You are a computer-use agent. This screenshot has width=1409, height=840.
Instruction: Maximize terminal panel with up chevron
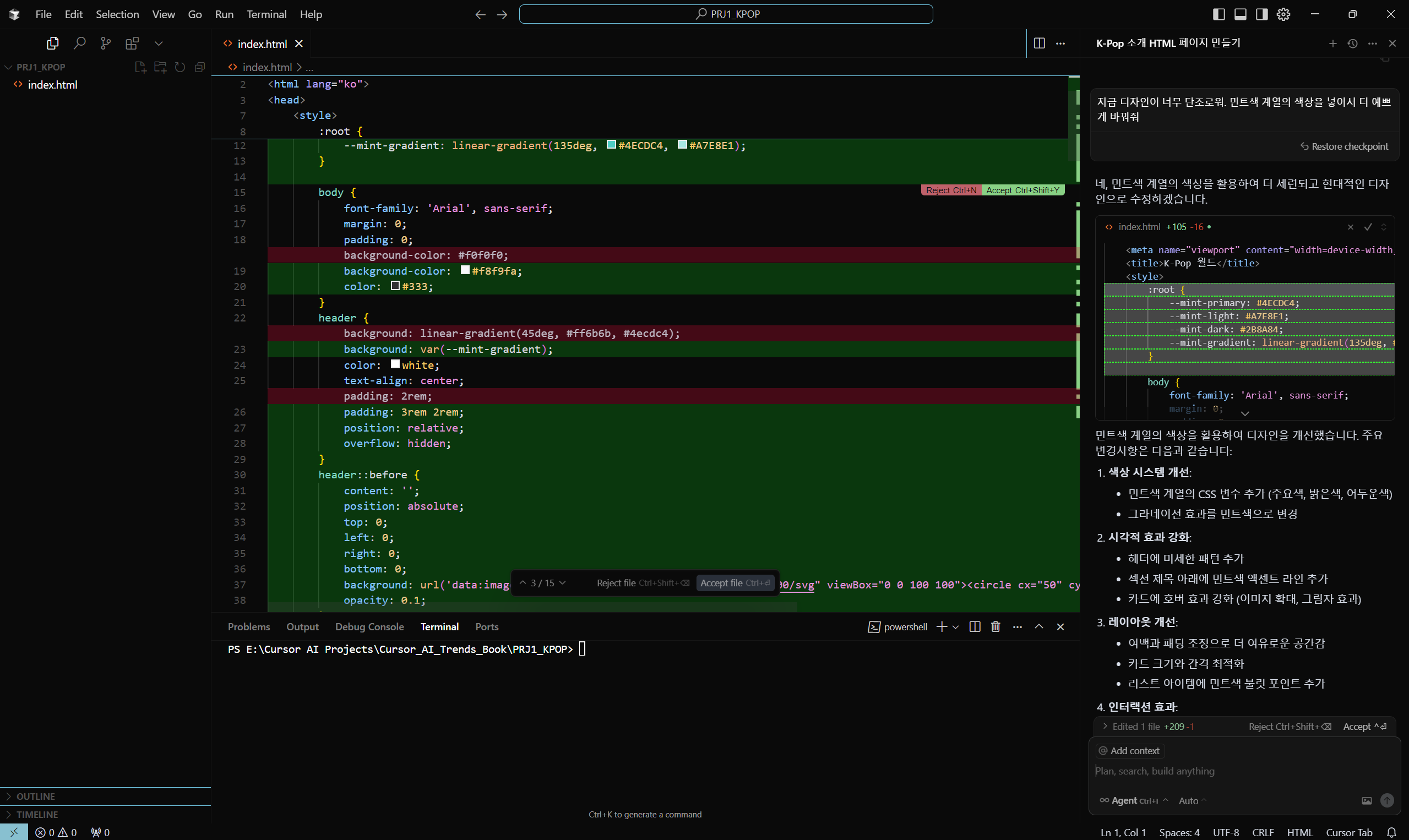point(1039,626)
